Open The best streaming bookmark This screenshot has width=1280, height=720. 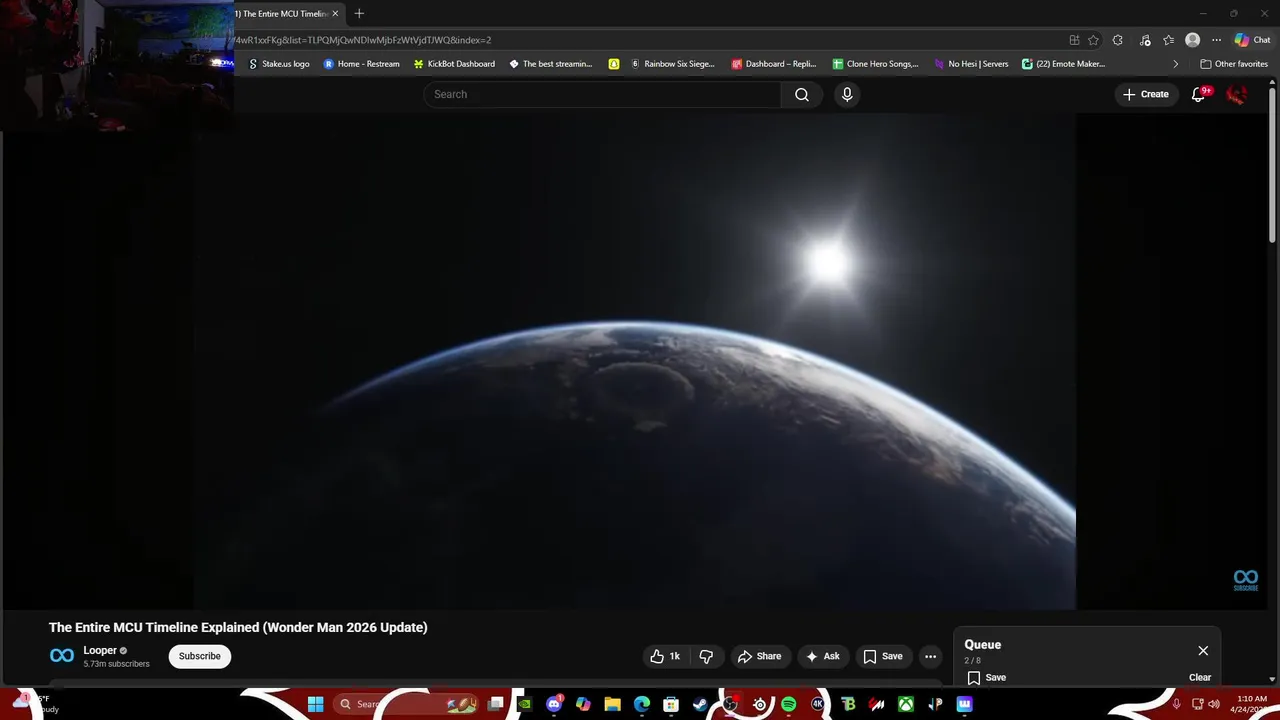551,64
